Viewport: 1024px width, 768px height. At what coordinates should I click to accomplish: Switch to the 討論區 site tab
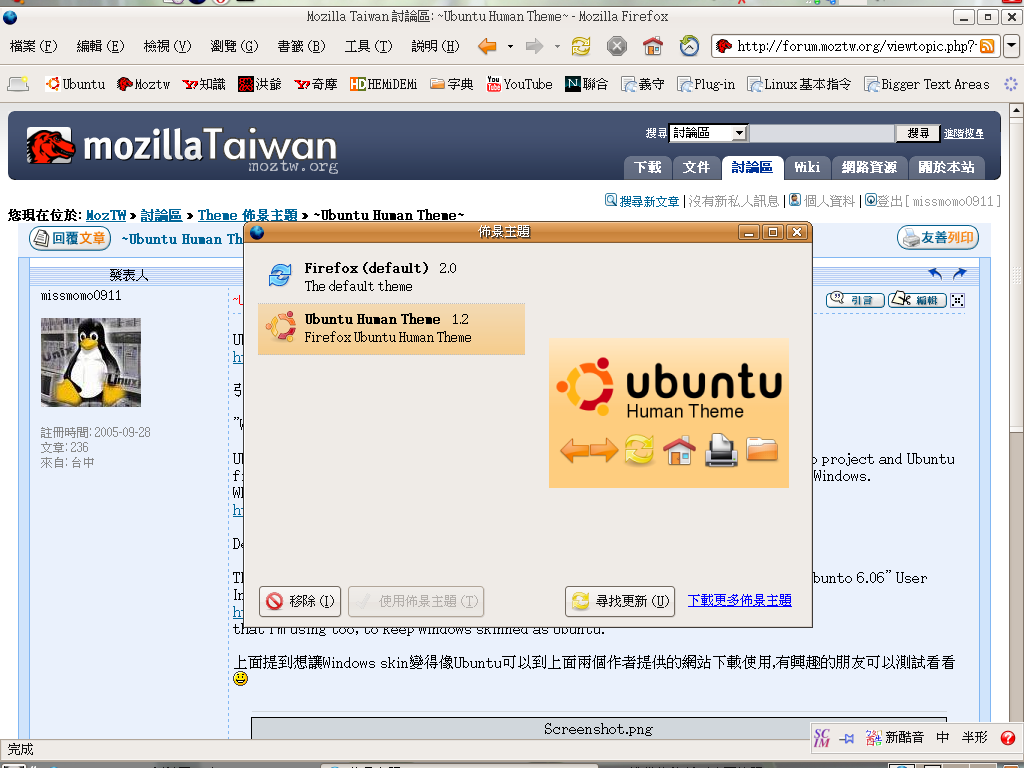pos(752,167)
